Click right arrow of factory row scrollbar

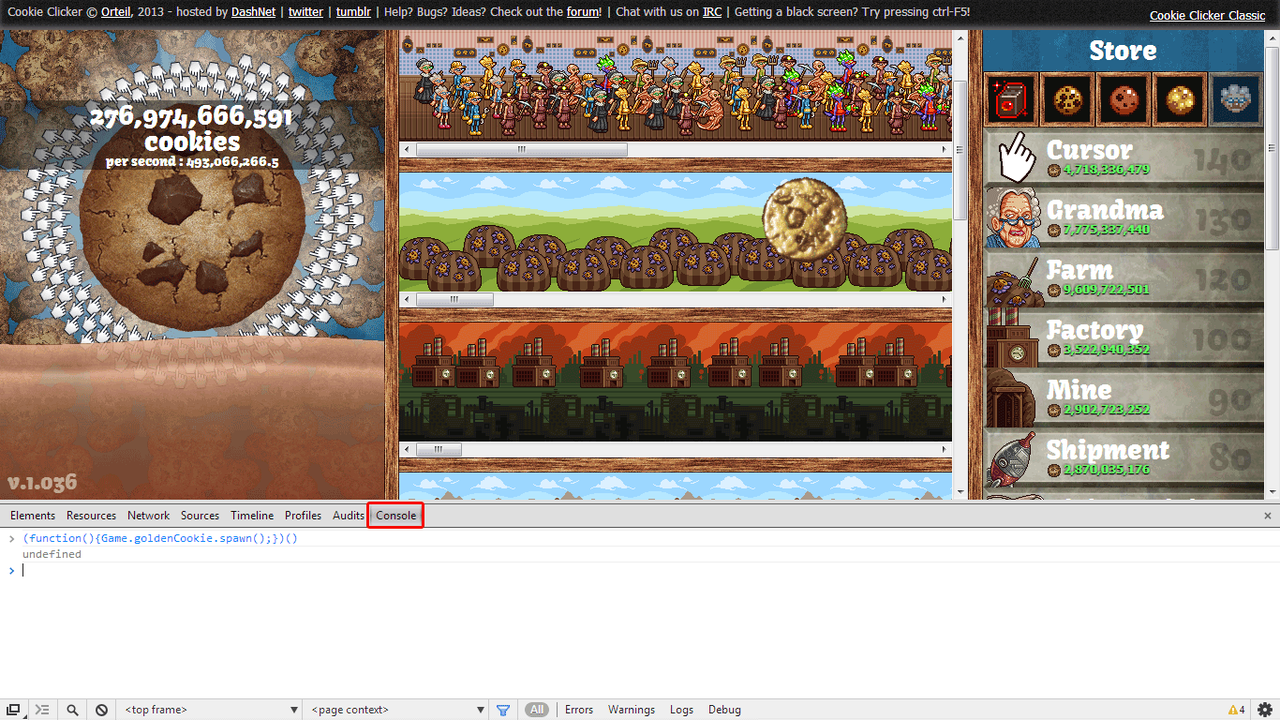[x=945, y=450]
